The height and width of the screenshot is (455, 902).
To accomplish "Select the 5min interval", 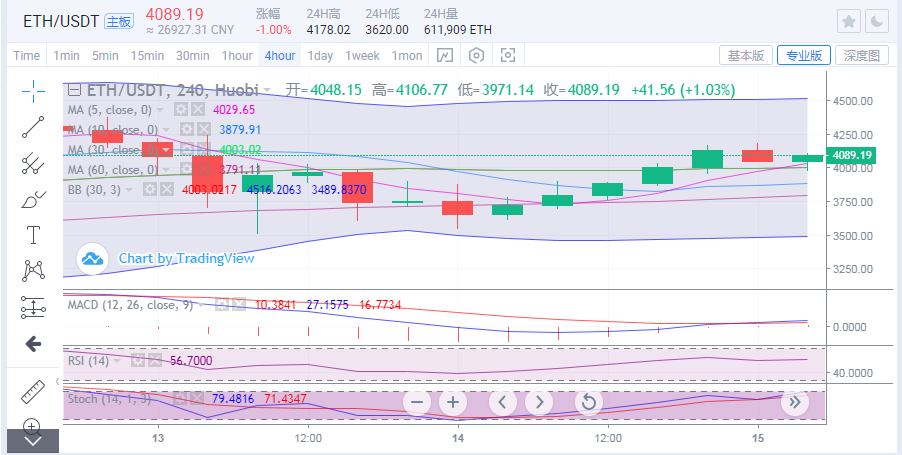I will coord(105,56).
